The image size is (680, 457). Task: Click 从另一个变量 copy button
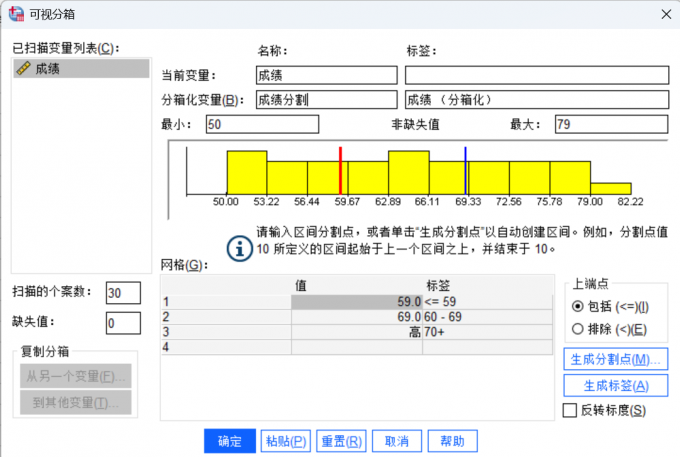75,376
